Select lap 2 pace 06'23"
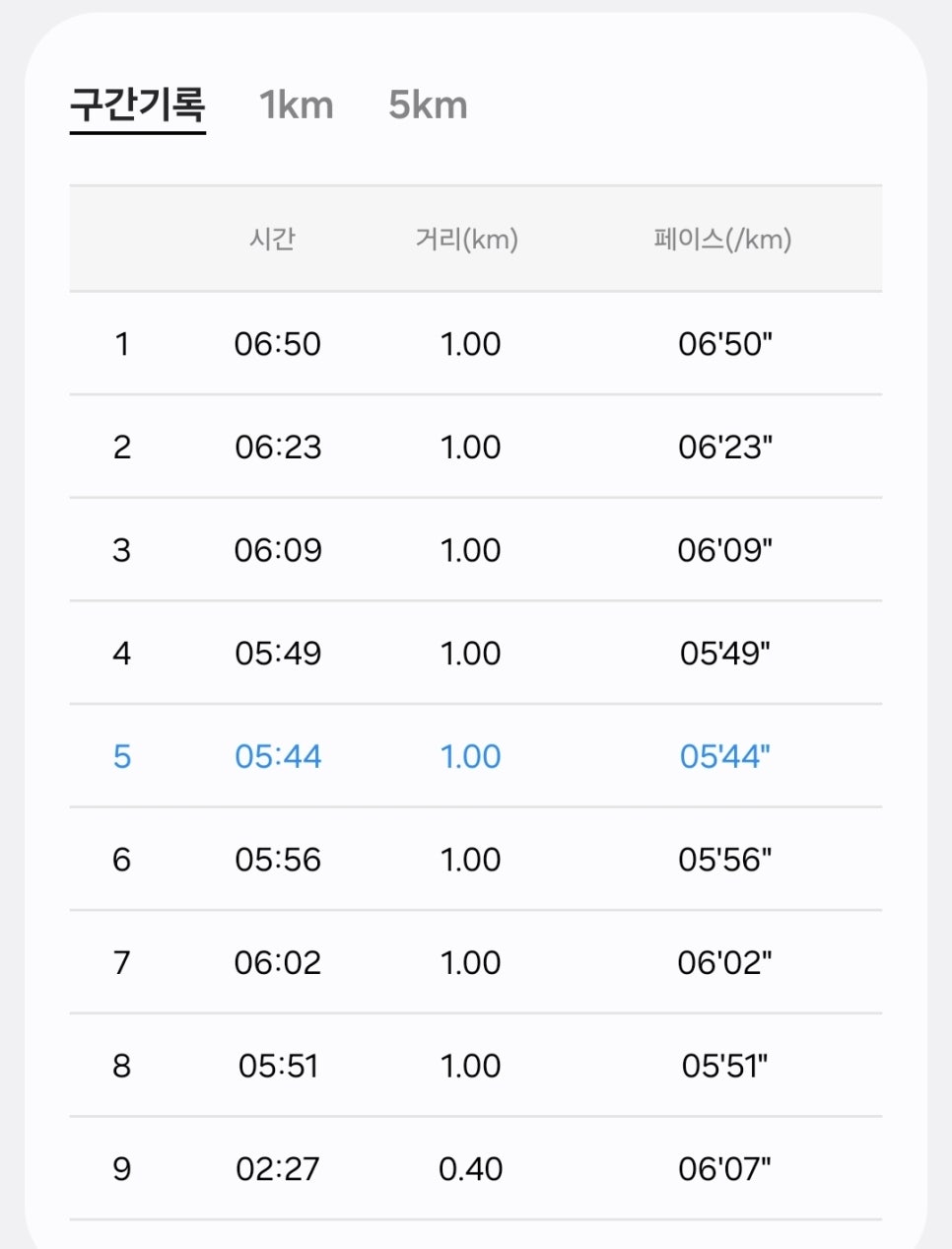The height and width of the screenshot is (1249, 952). [x=725, y=447]
